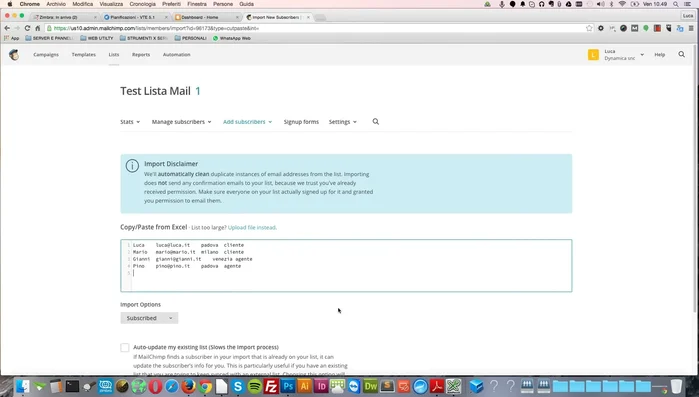
Task: Click the Signup forms link
Action: 301,122
